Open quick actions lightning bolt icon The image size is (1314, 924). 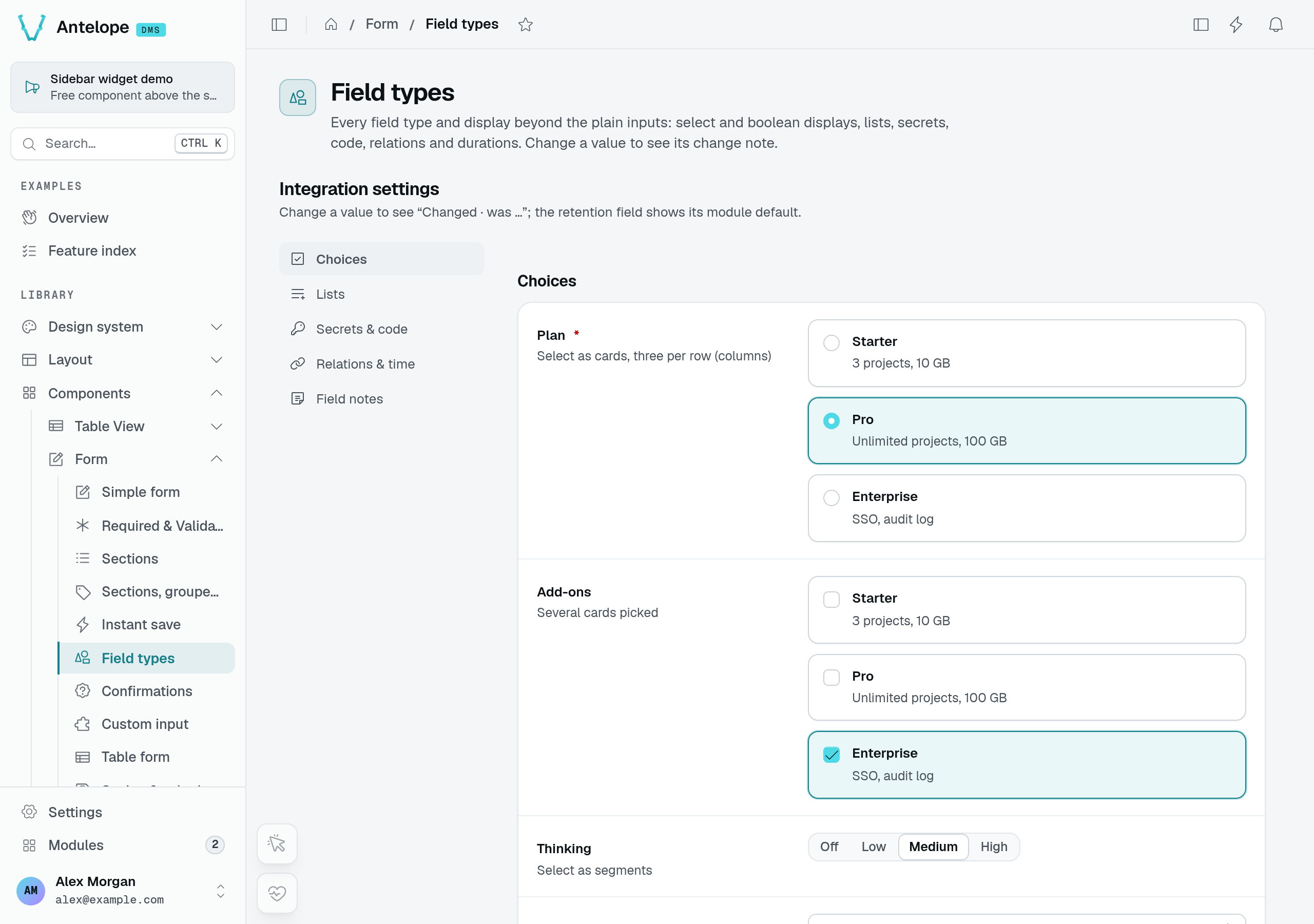(x=1235, y=24)
